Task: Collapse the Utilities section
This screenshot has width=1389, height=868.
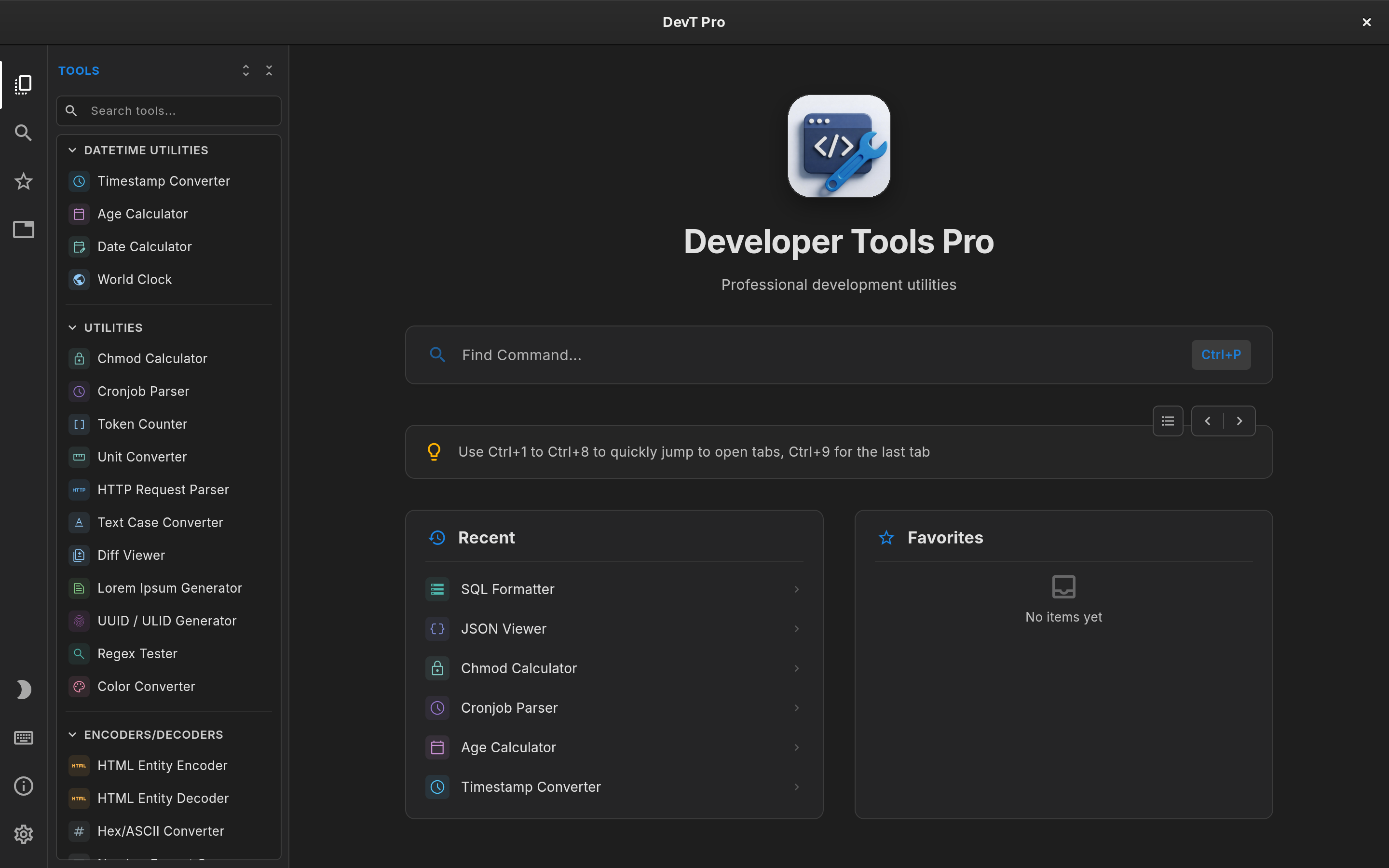Action: coord(169,328)
